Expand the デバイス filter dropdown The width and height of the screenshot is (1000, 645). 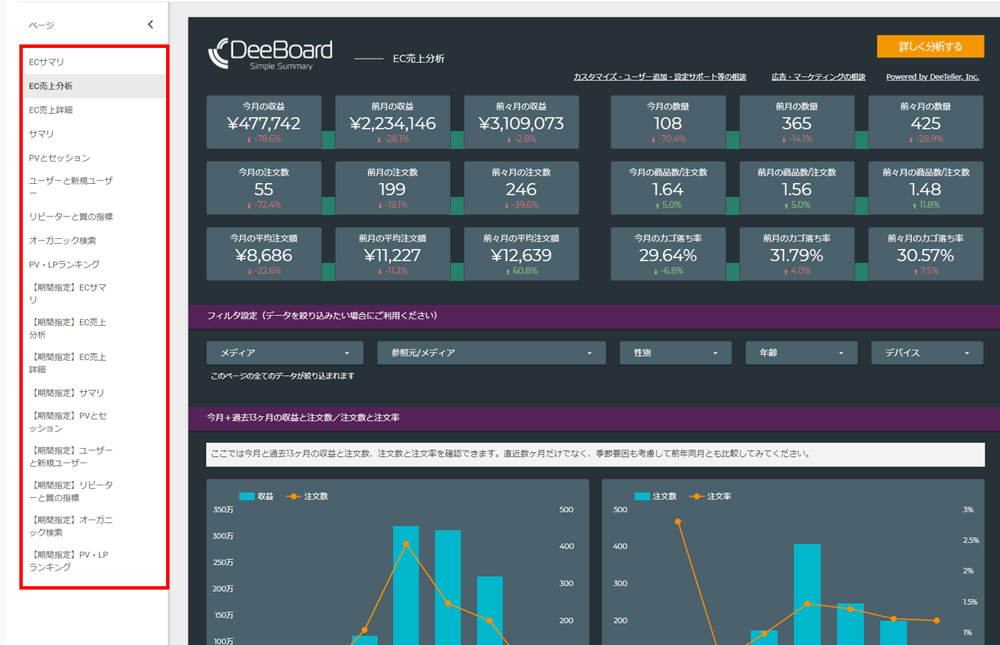click(x=927, y=353)
